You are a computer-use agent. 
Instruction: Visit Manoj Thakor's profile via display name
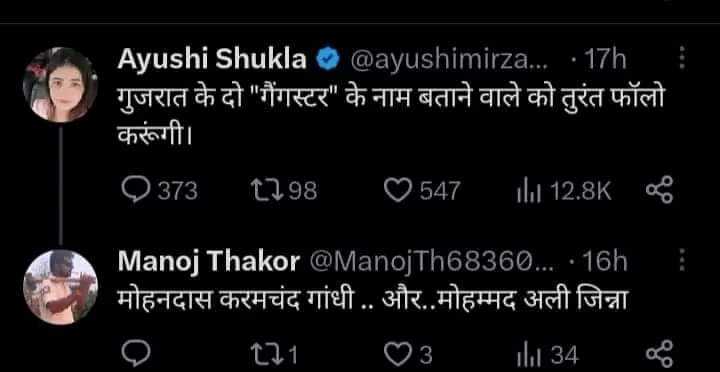[209, 262]
